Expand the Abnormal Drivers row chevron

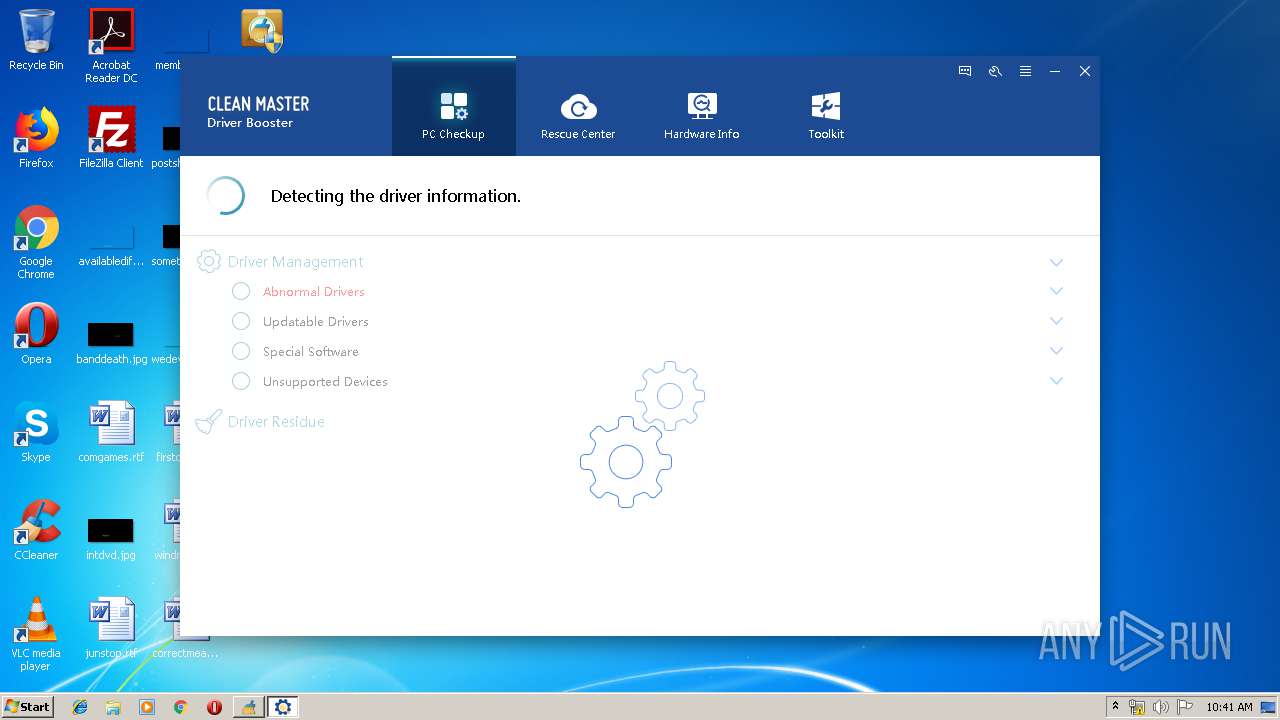[x=1056, y=291]
